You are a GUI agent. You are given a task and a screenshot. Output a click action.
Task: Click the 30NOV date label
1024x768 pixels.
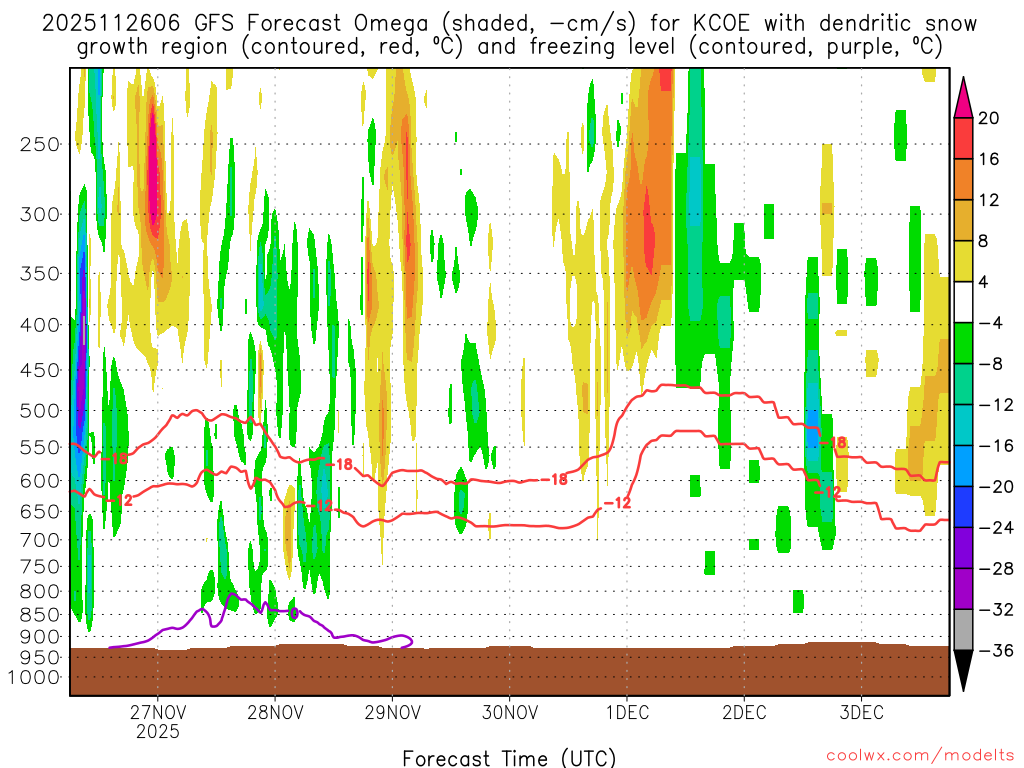[509, 712]
